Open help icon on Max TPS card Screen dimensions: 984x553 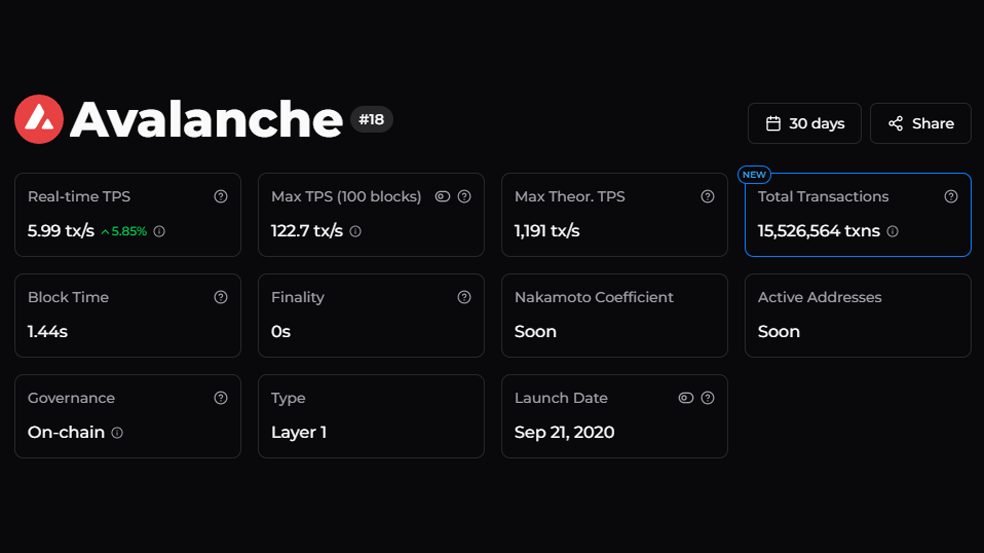pyautogui.click(x=464, y=196)
